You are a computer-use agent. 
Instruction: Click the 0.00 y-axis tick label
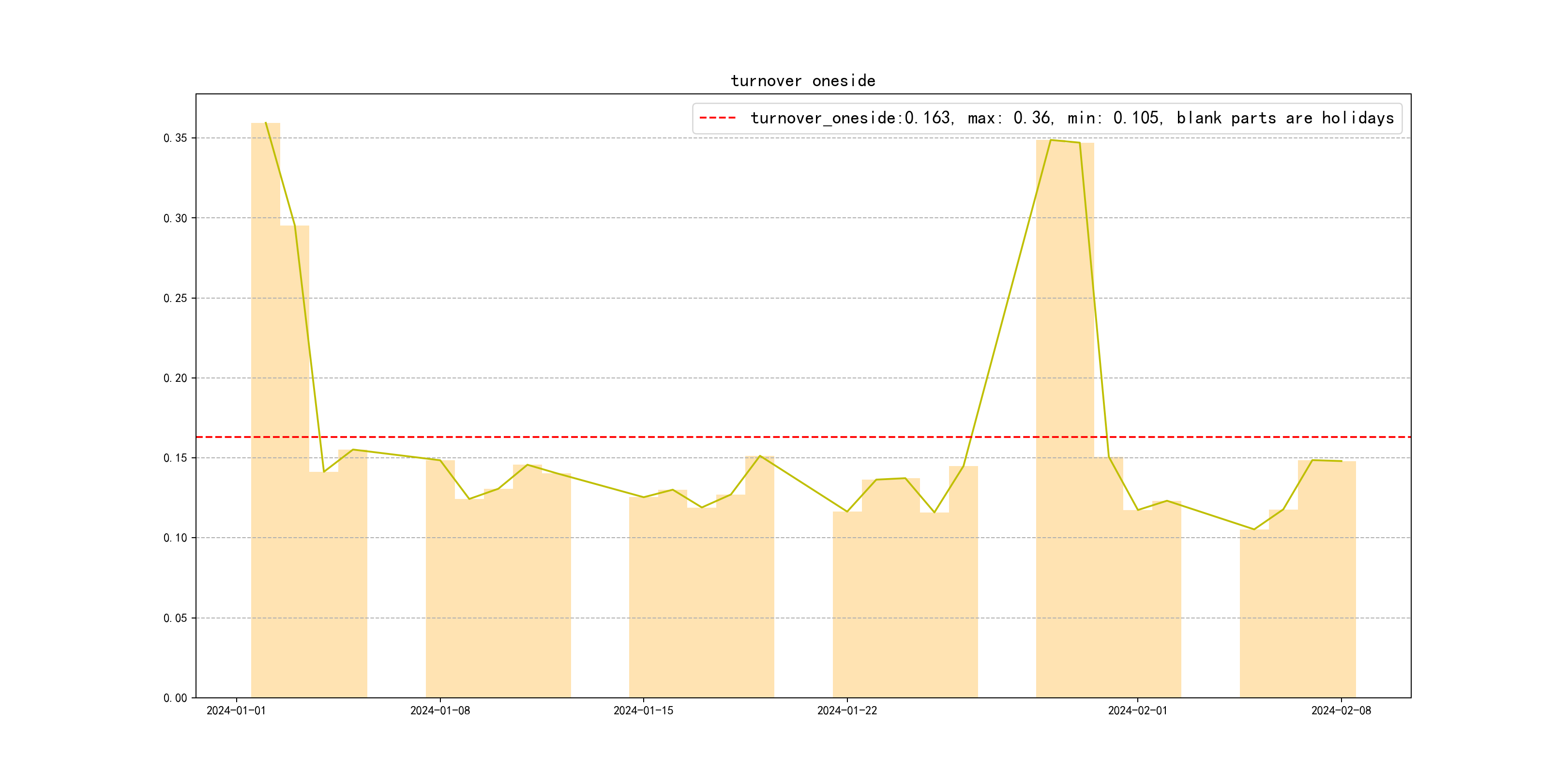(175, 698)
